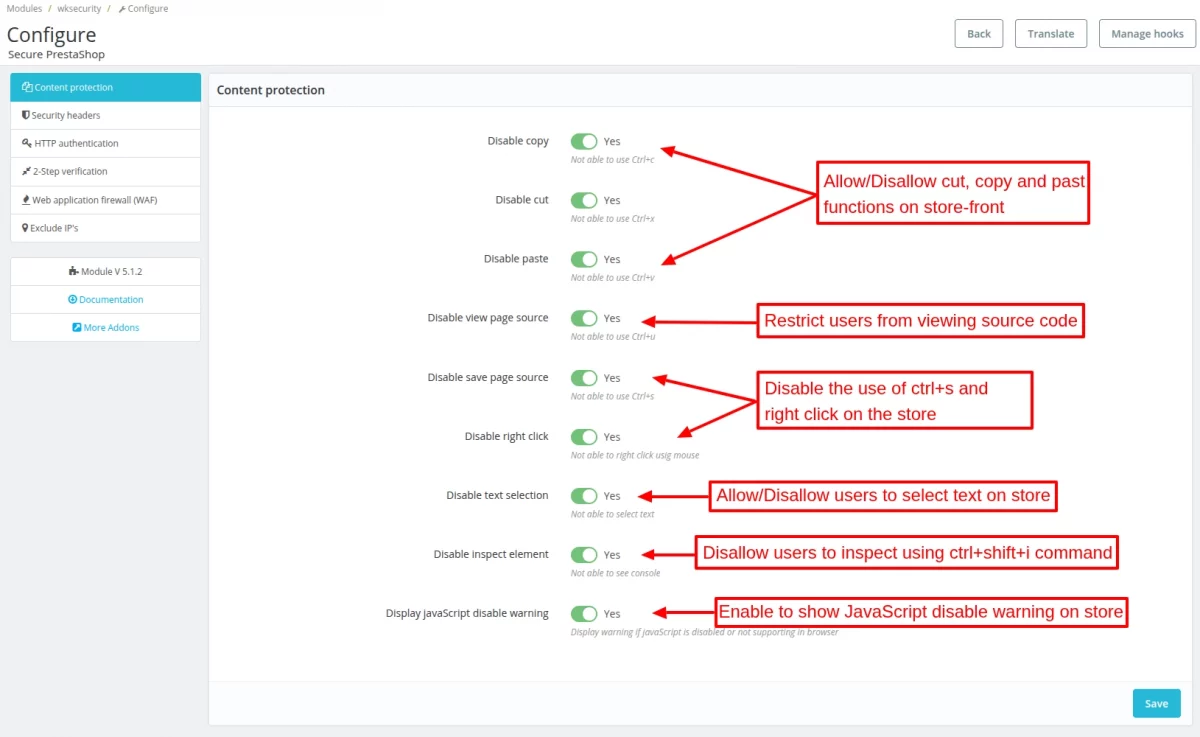Open Modules from the breadcrumb
The height and width of the screenshot is (737, 1200).
click(x=25, y=8)
